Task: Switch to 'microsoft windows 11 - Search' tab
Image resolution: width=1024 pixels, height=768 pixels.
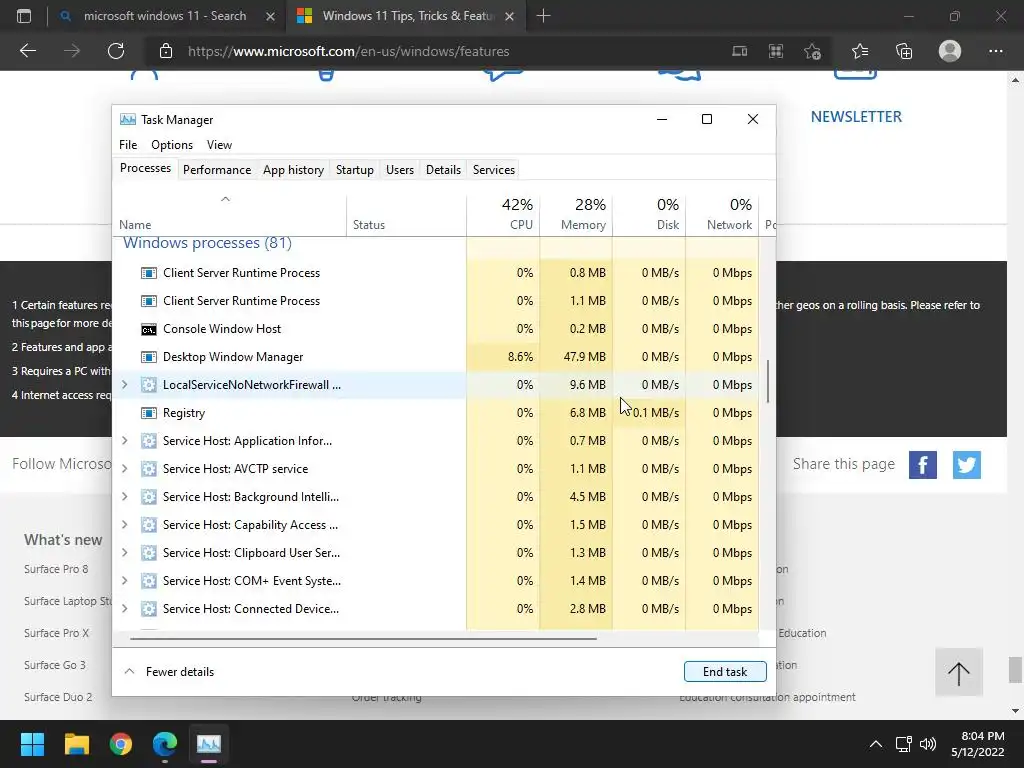Action: (x=165, y=16)
